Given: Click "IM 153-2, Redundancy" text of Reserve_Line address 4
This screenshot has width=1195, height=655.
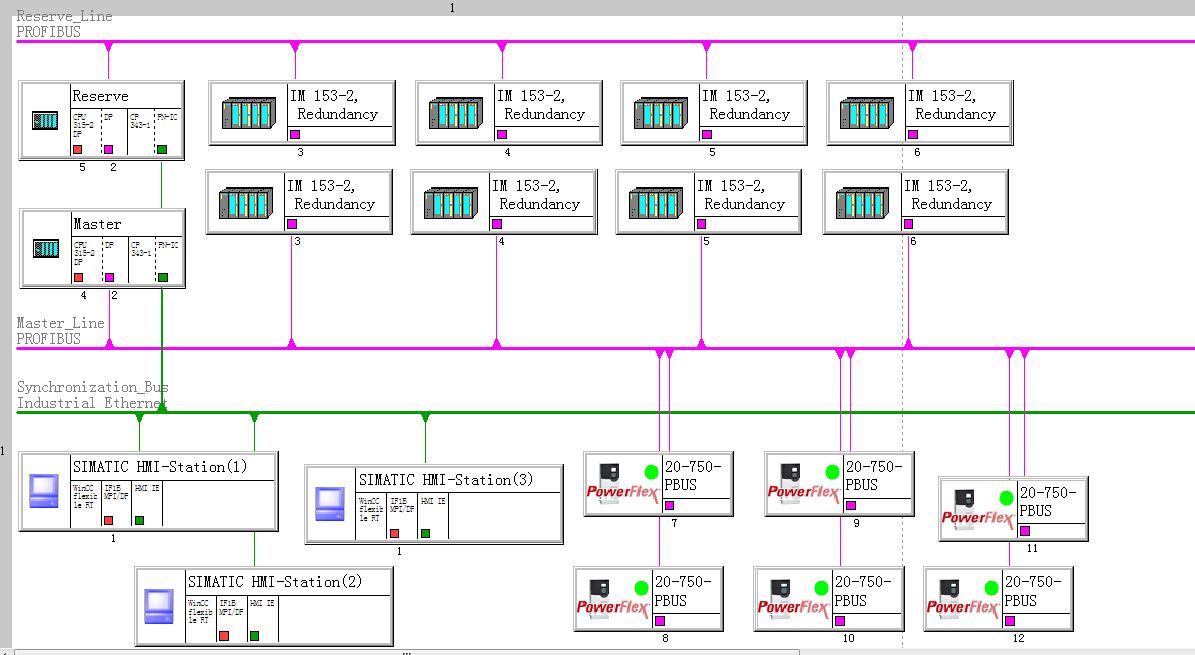Looking at the screenshot, I should coord(541,105).
